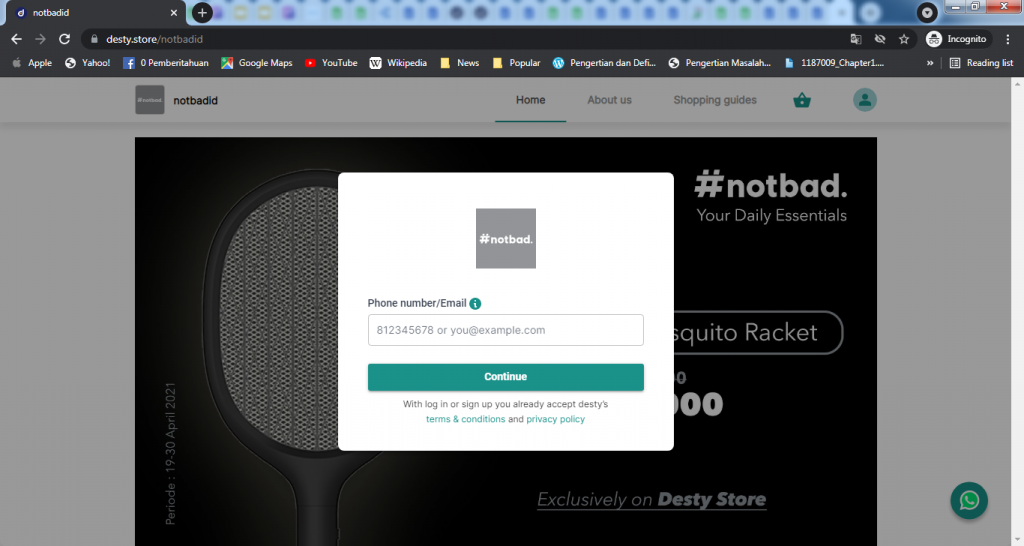The image size is (1024, 546).
Task: Go to the About us menu tab
Action: [x=609, y=100]
